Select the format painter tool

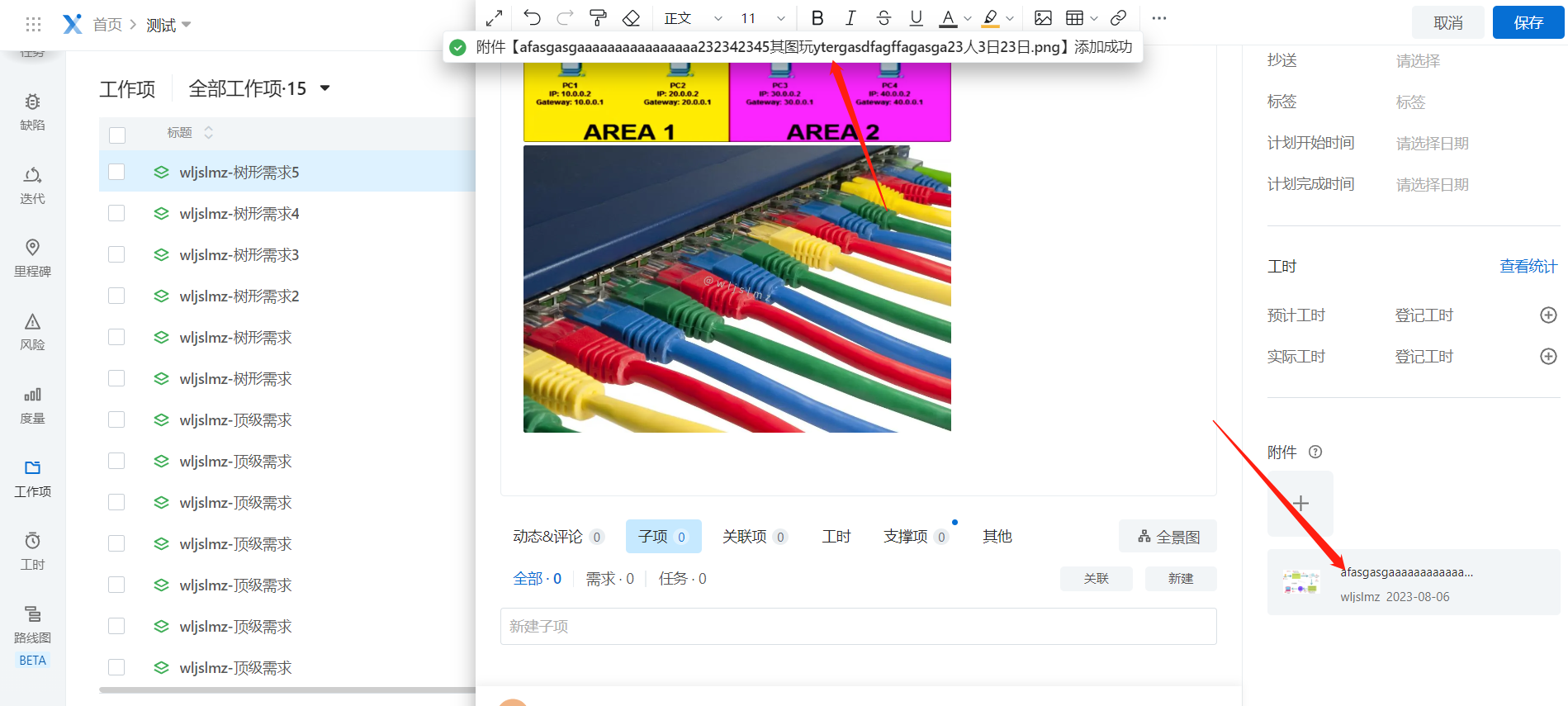click(599, 18)
